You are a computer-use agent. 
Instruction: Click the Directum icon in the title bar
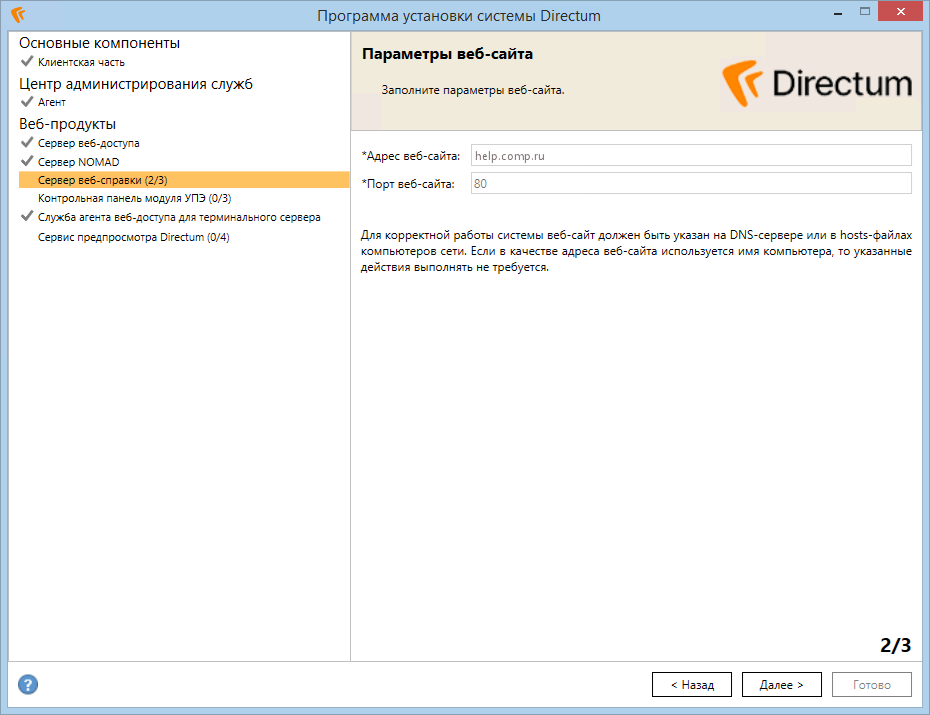point(17,16)
